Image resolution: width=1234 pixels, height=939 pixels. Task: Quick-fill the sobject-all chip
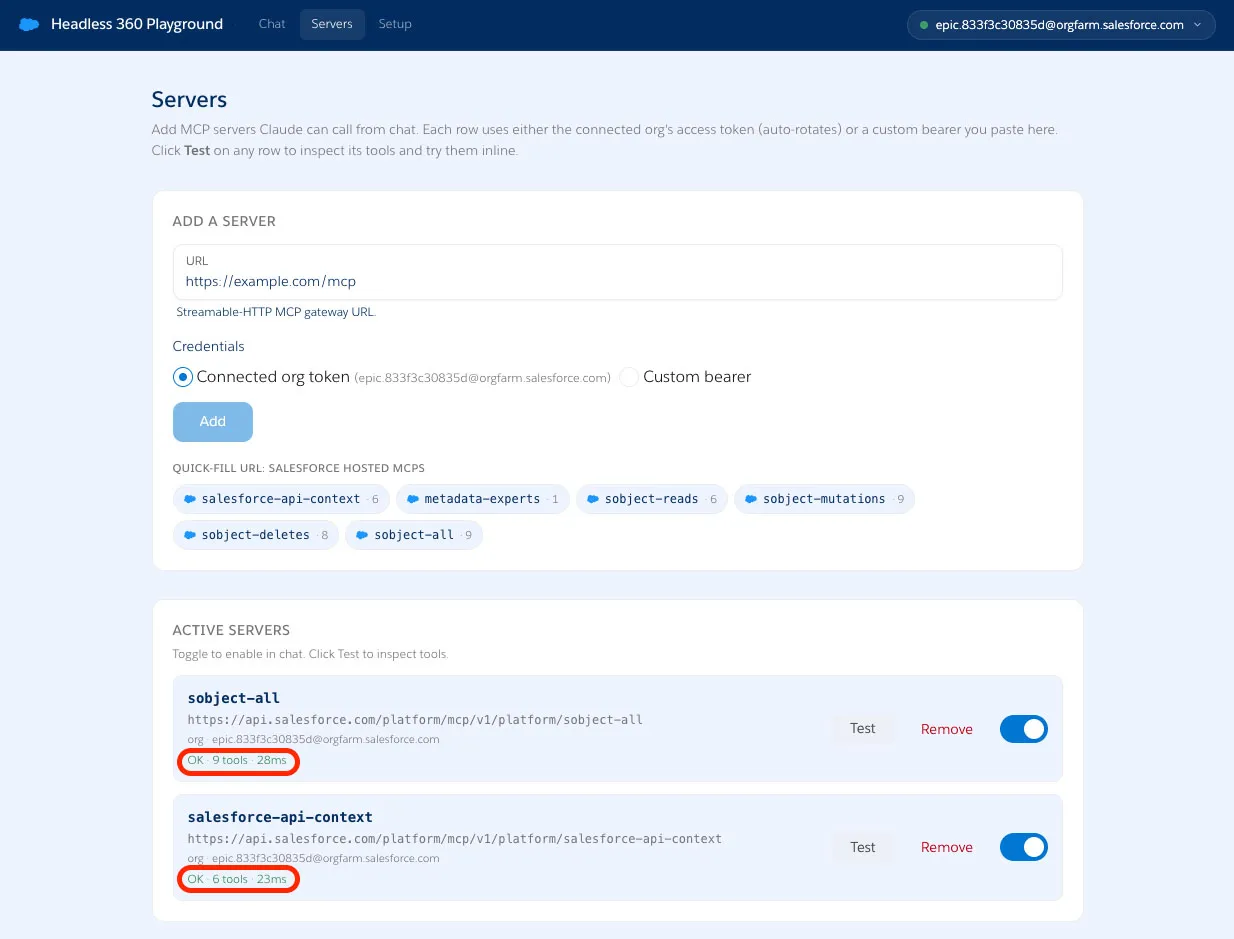tap(414, 535)
